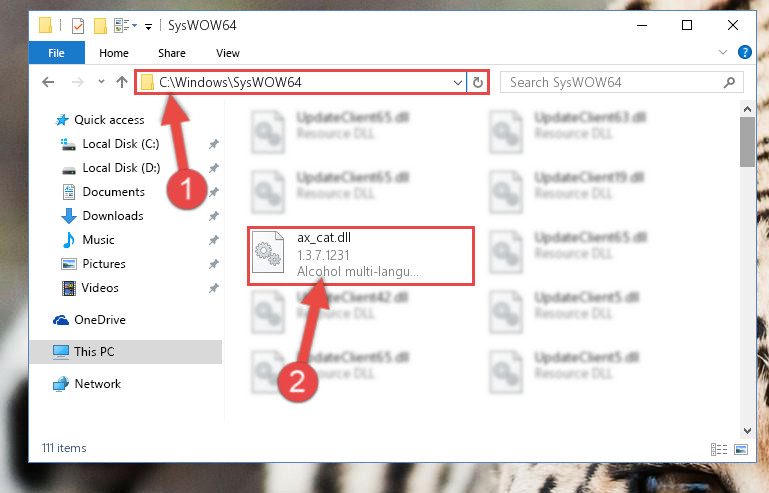Unpin Downloads from Quick access
Image resolution: width=769 pixels, height=493 pixels.
(x=213, y=216)
